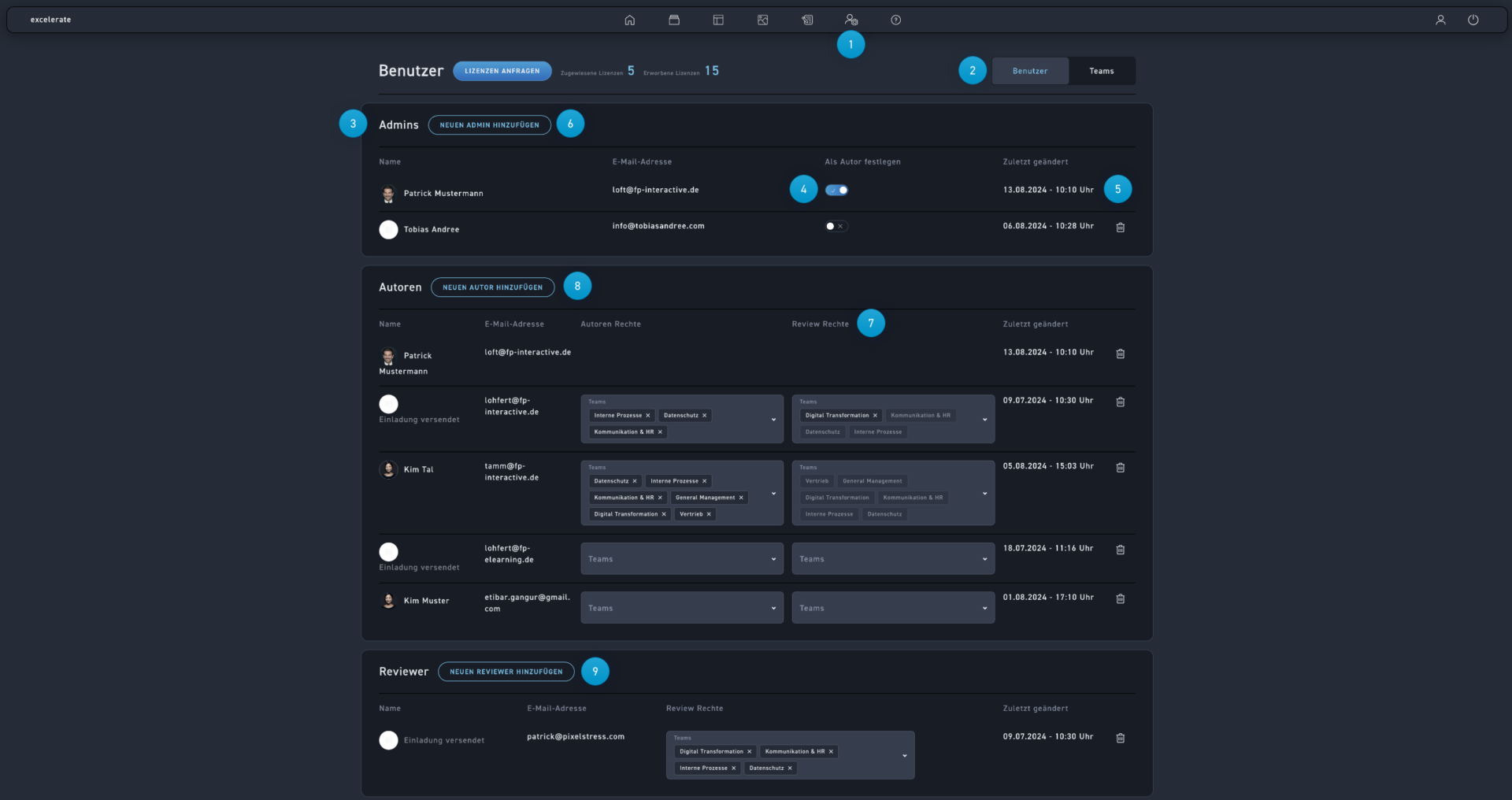Open the image gallery icon in navbar
The height and width of the screenshot is (800, 1512).
[x=762, y=20]
